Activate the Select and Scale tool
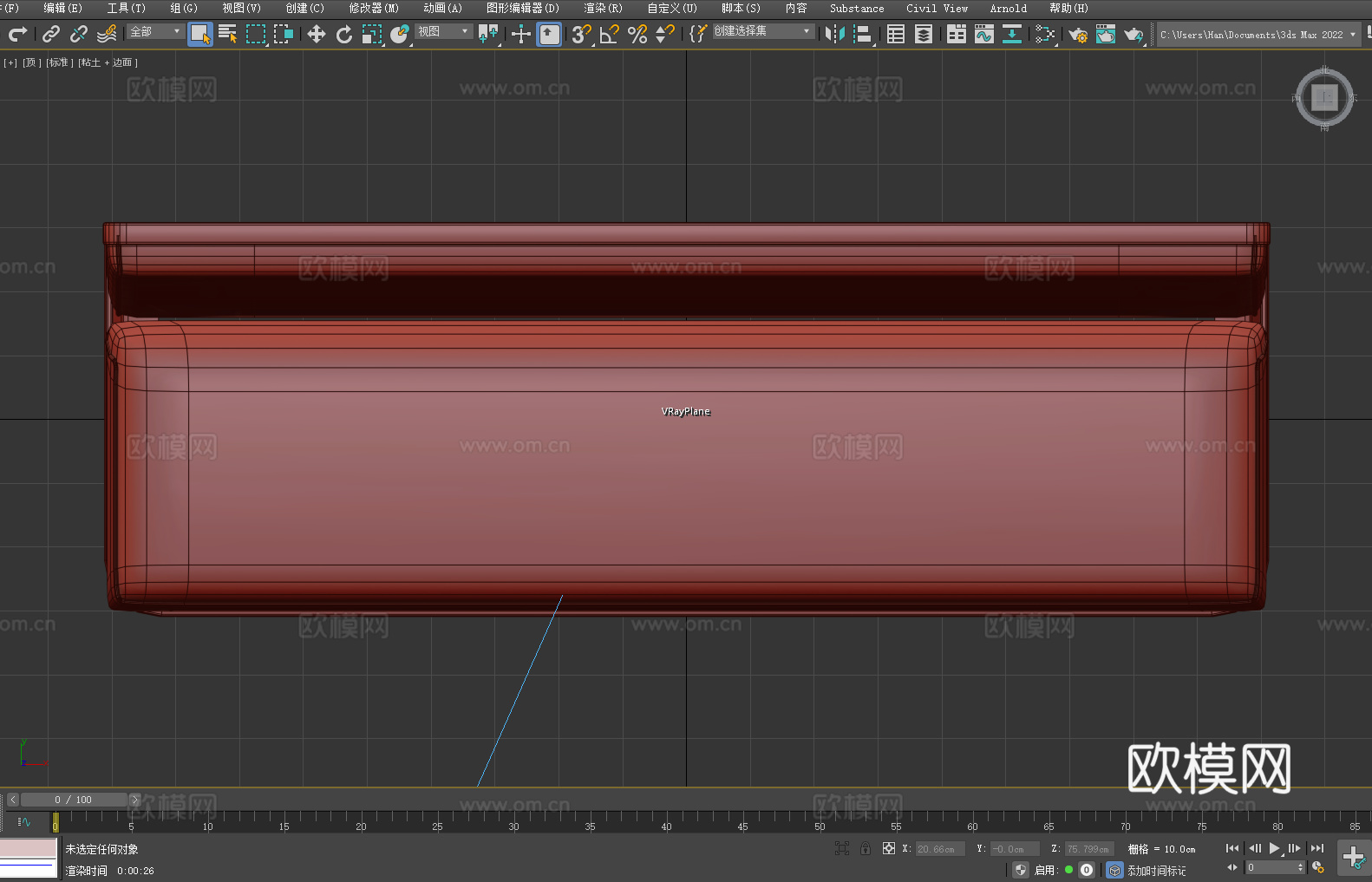Viewport: 1372px width, 882px height. [x=372, y=34]
